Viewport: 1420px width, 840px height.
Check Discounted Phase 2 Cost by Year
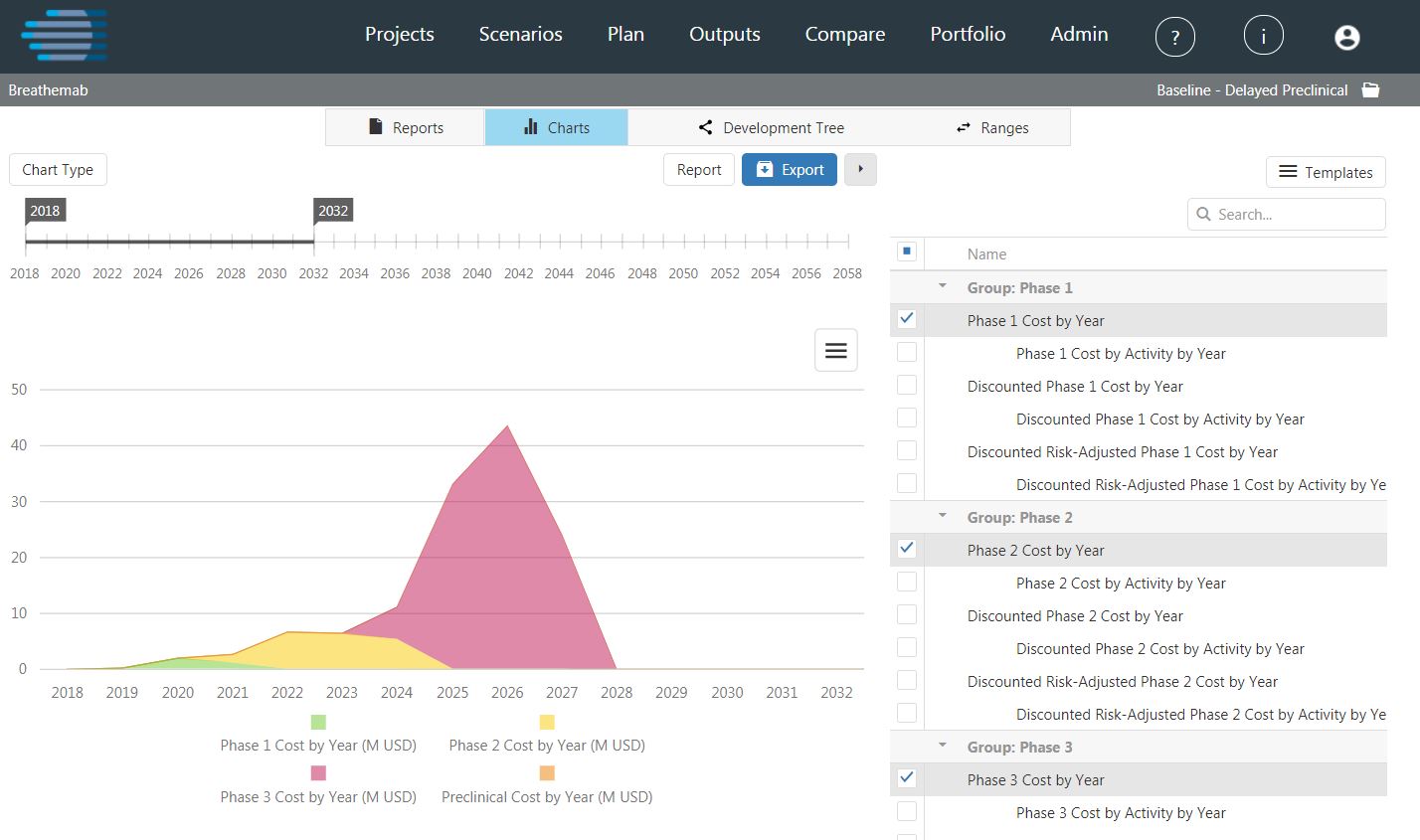pos(907,614)
